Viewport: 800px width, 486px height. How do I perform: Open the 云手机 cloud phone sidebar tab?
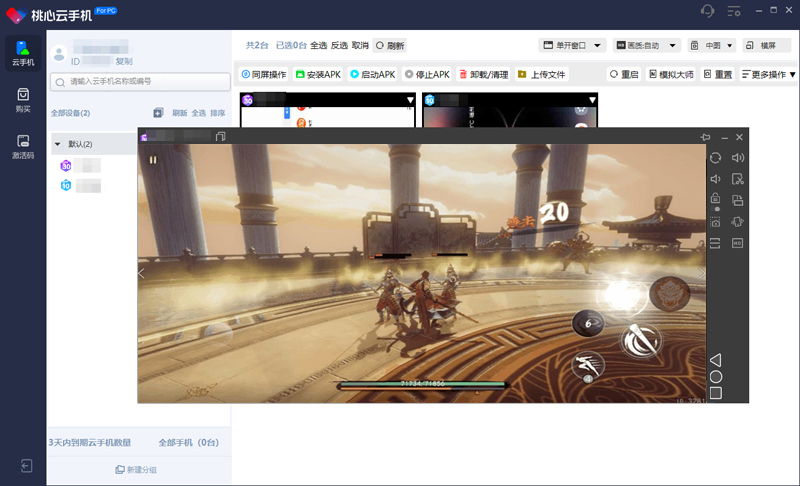[x=23, y=54]
